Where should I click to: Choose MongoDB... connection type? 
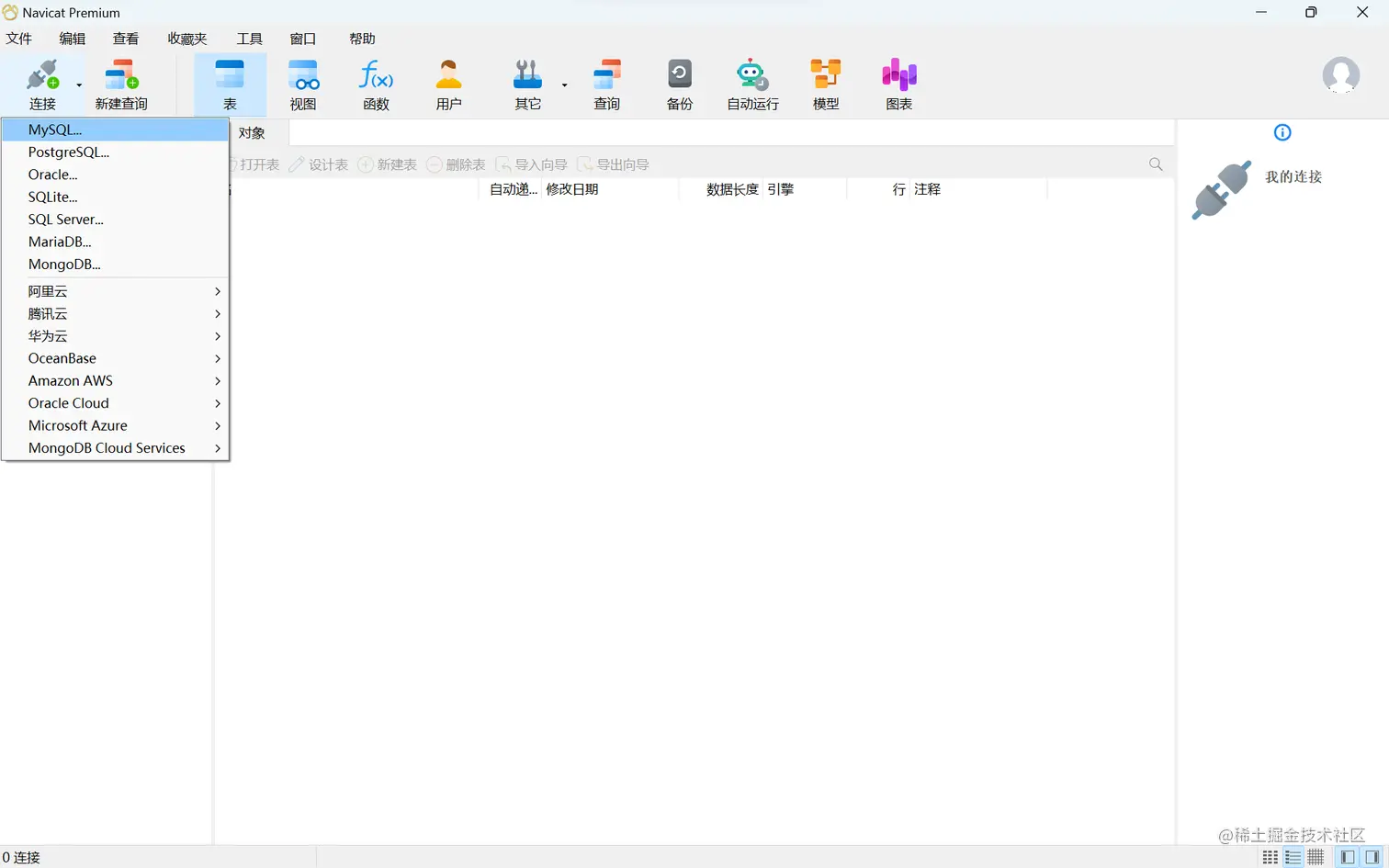point(115,265)
